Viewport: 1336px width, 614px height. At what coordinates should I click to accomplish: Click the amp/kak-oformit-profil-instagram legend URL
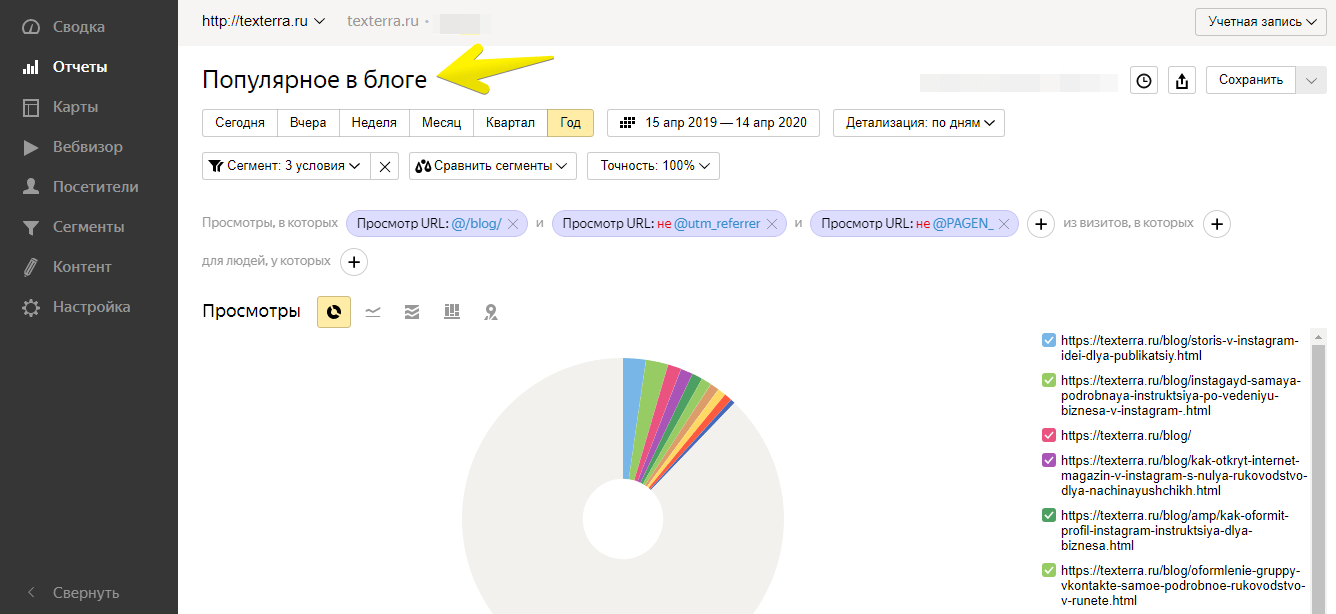pyautogui.click(x=1175, y=530)
